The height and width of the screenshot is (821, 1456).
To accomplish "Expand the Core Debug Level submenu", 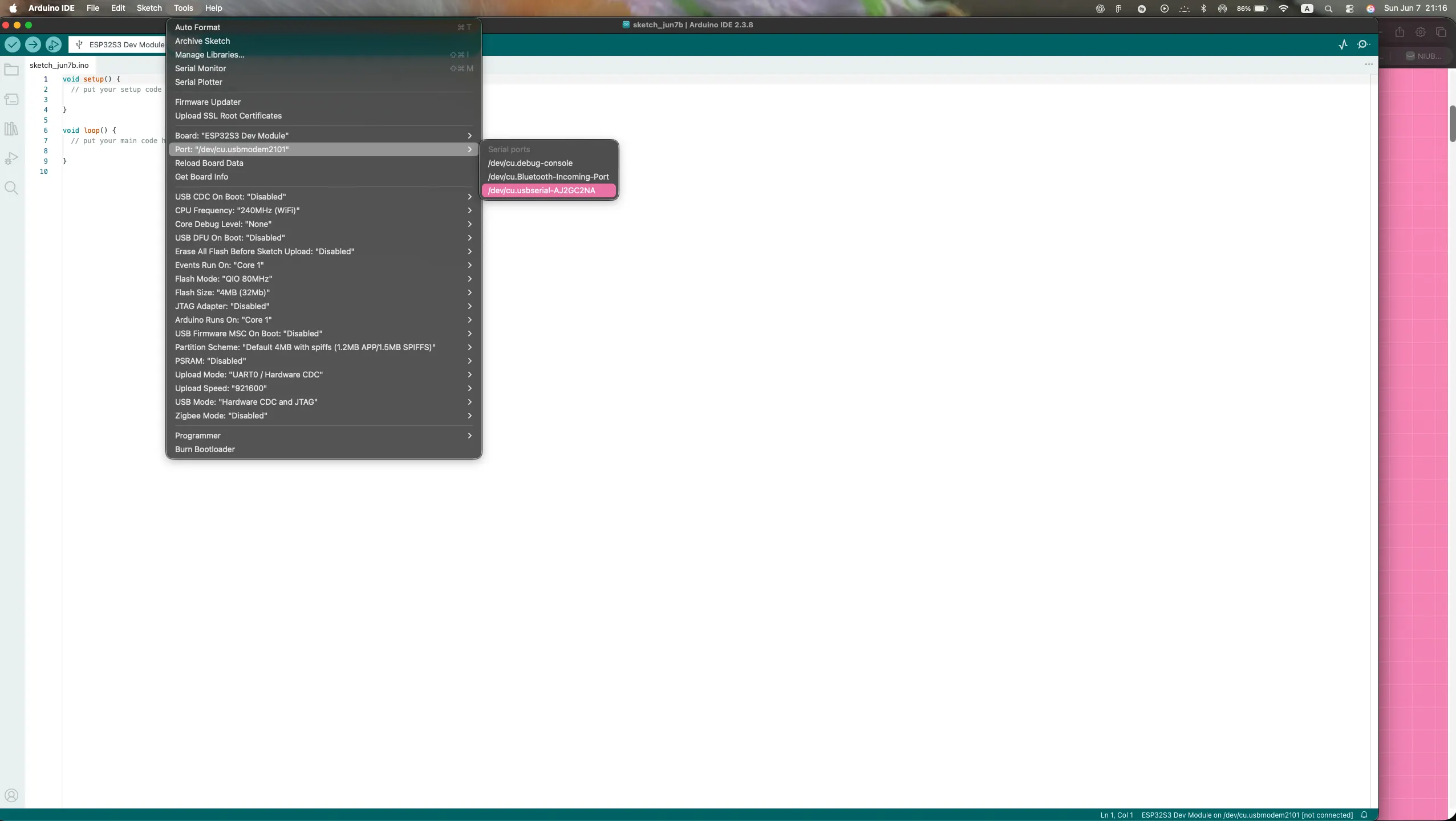I will pos(323,224).
